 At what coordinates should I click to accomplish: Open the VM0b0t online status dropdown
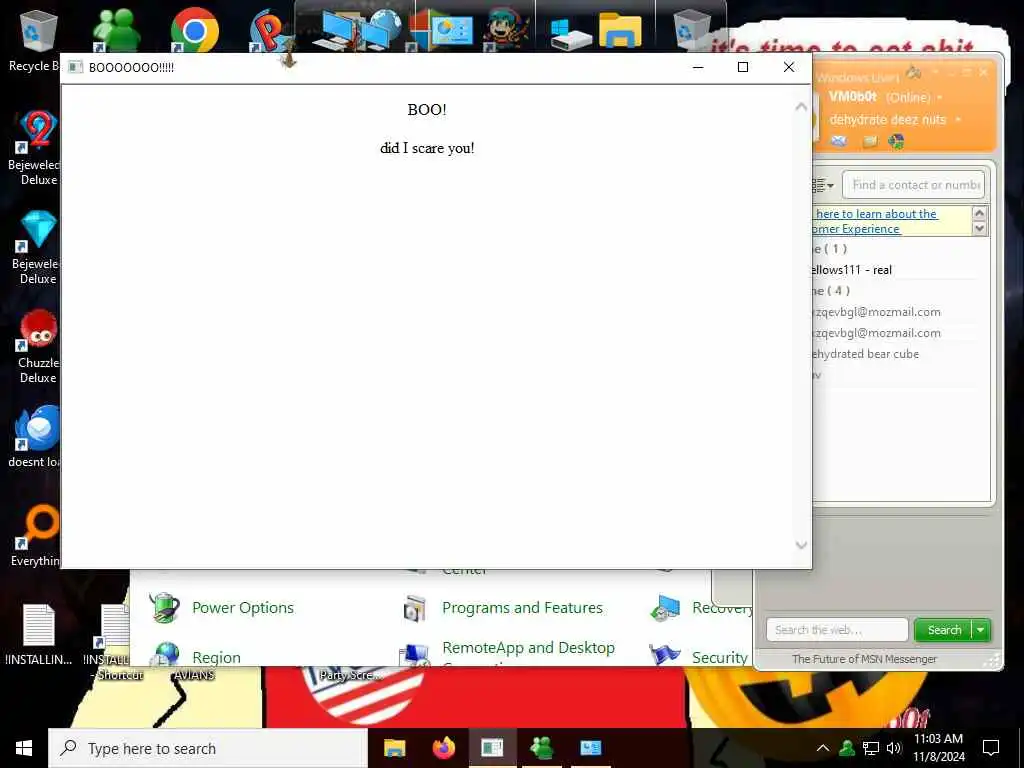click(940, 97)
